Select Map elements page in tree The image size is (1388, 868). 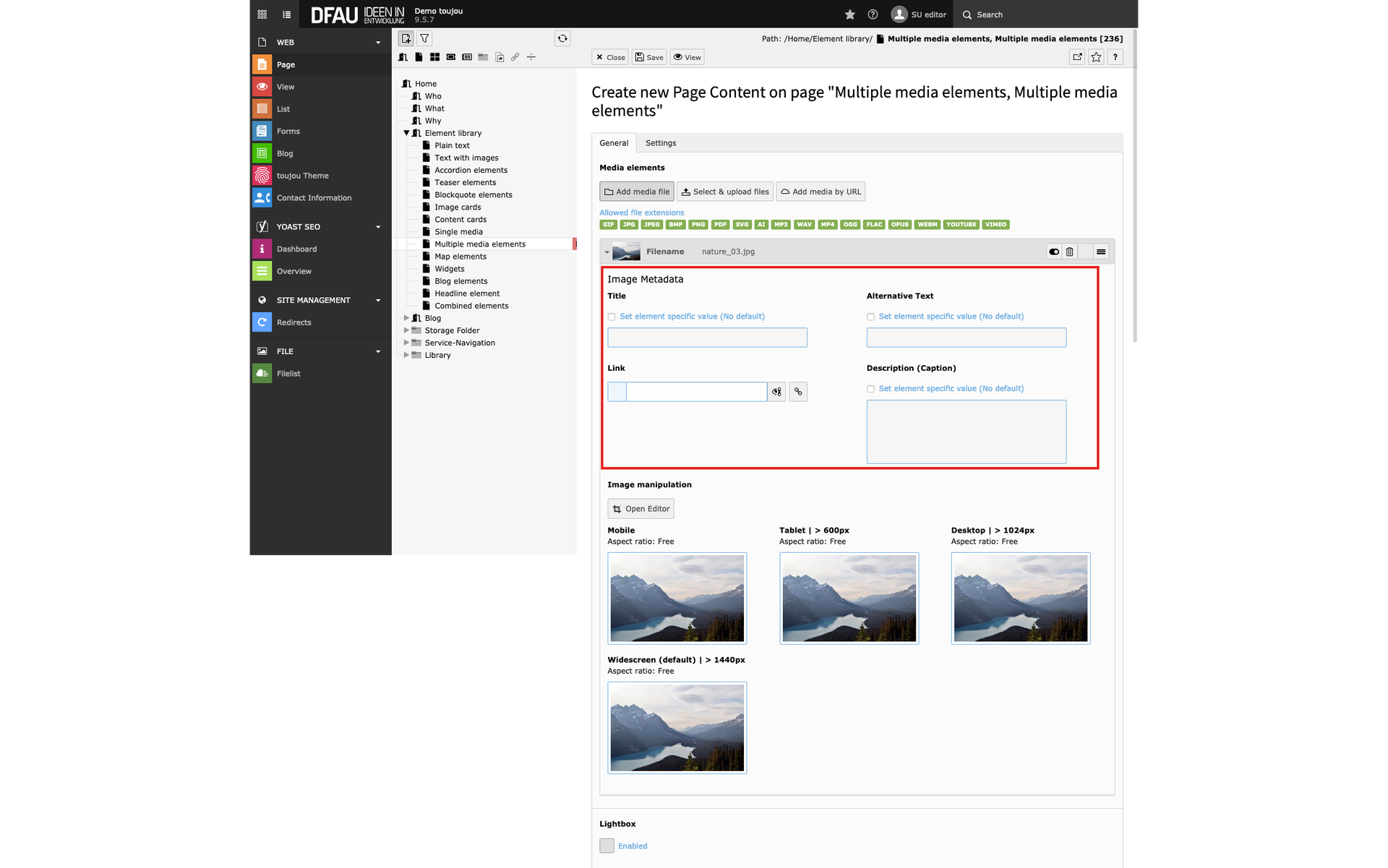(x=460, y=257)
